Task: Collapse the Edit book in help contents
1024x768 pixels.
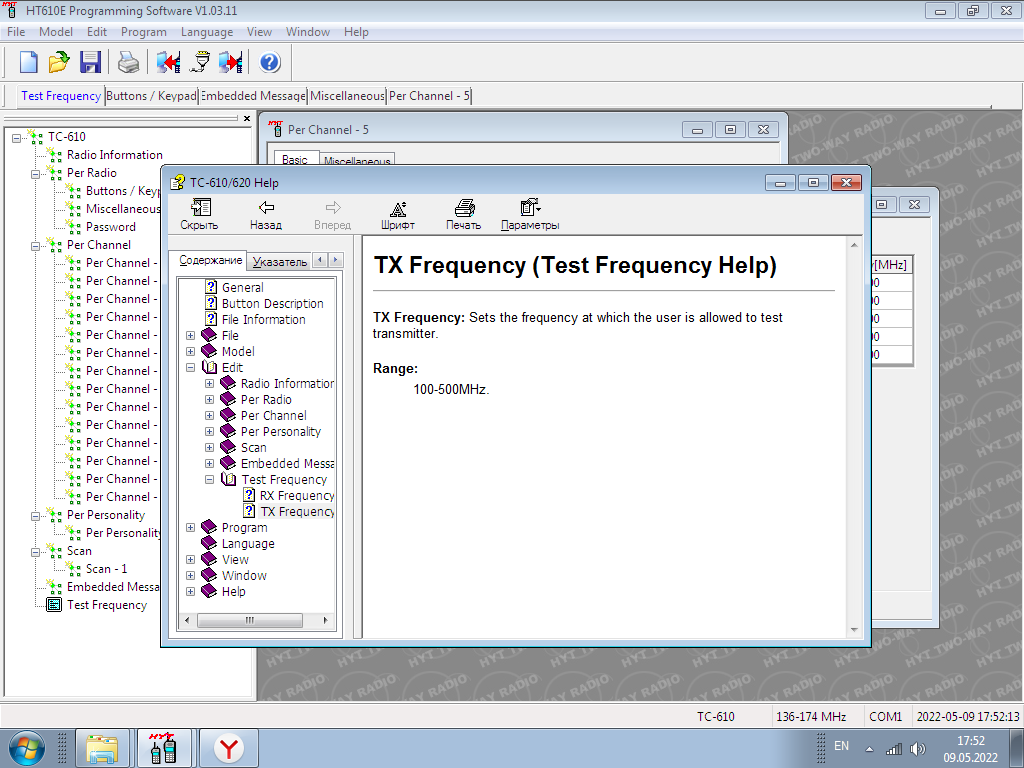Action: point(191,368)
